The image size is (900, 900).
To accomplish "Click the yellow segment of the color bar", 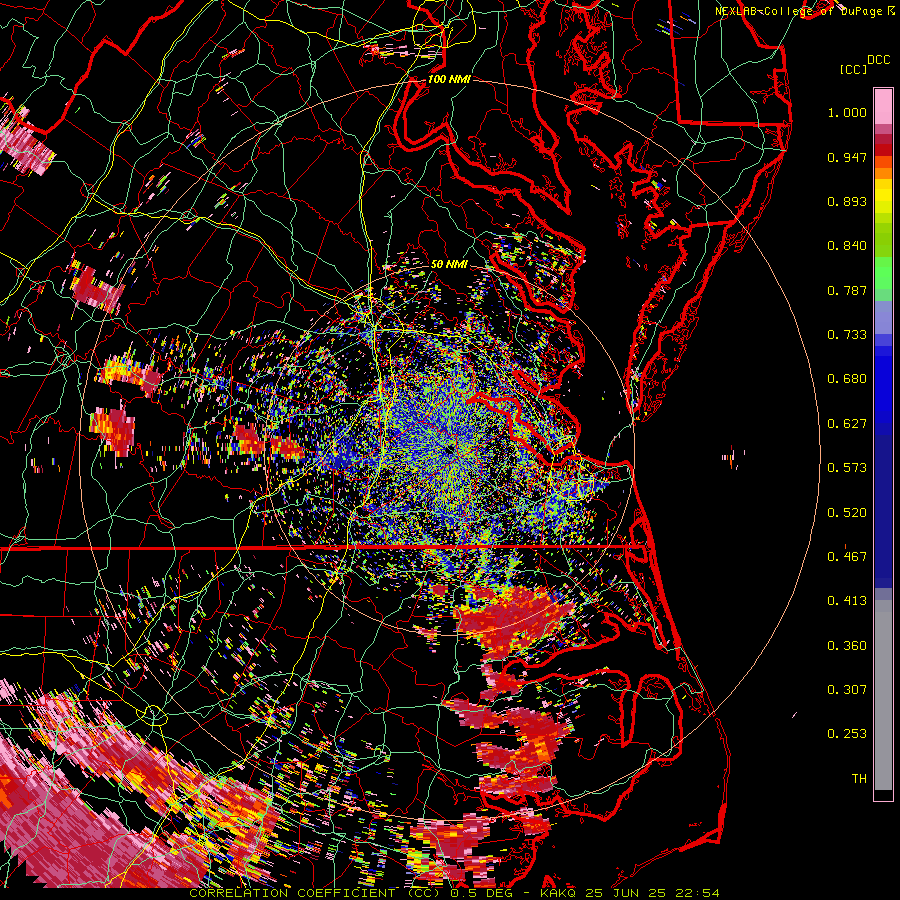I will point(883,197).
